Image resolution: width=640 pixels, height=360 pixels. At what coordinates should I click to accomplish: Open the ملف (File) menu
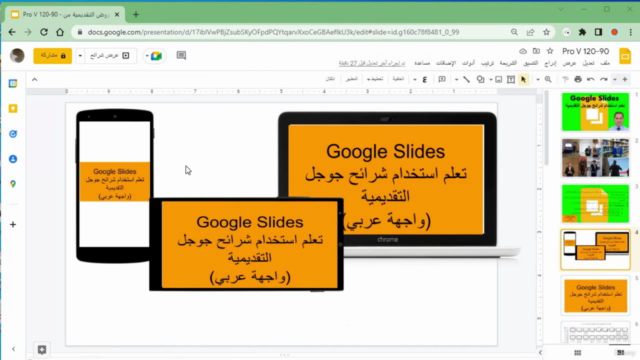click(x=605, y=63)
